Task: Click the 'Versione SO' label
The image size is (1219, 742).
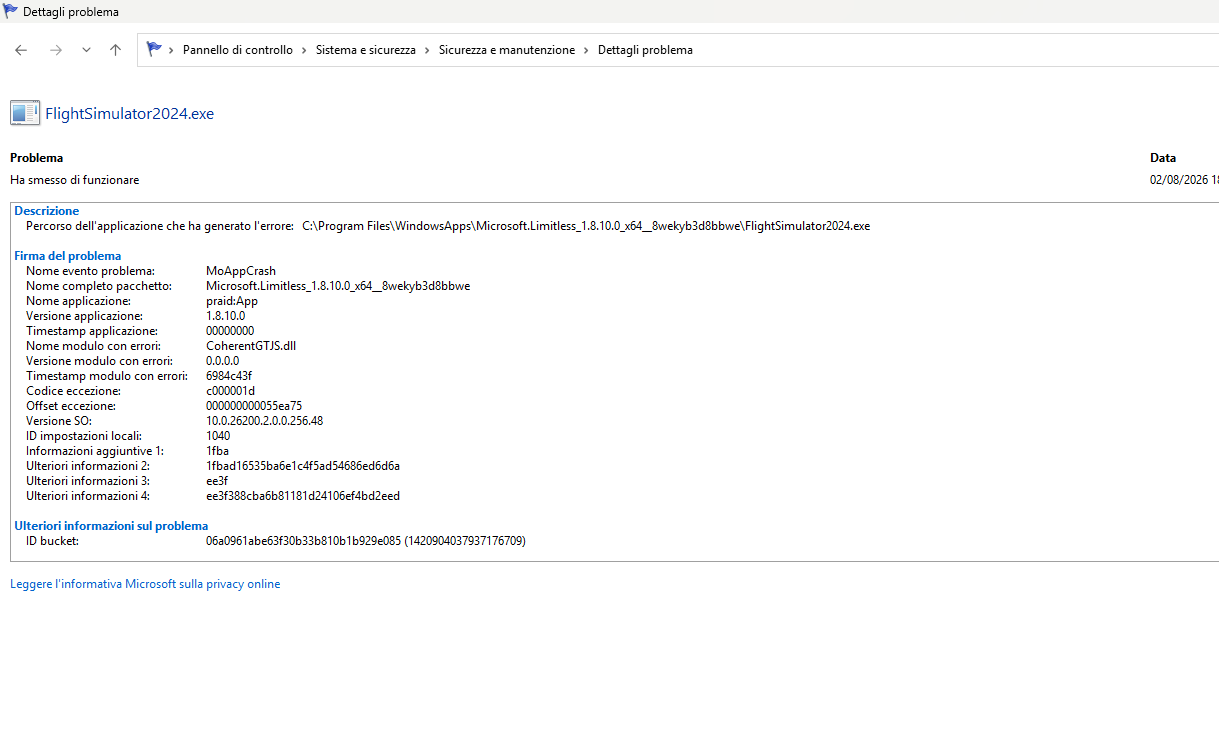Action: 59,421
